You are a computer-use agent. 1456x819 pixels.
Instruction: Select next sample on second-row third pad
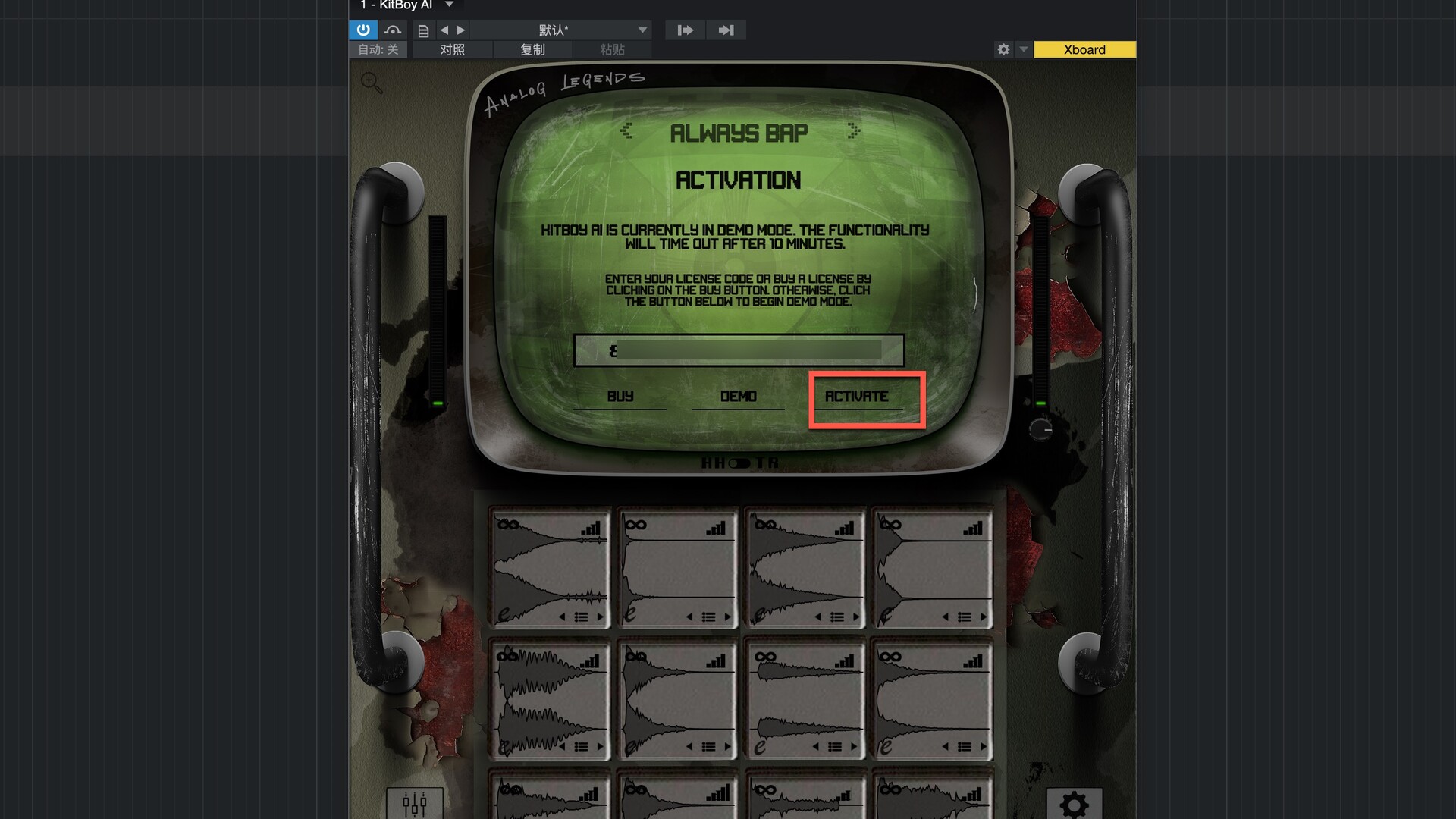tap(854, 747)
